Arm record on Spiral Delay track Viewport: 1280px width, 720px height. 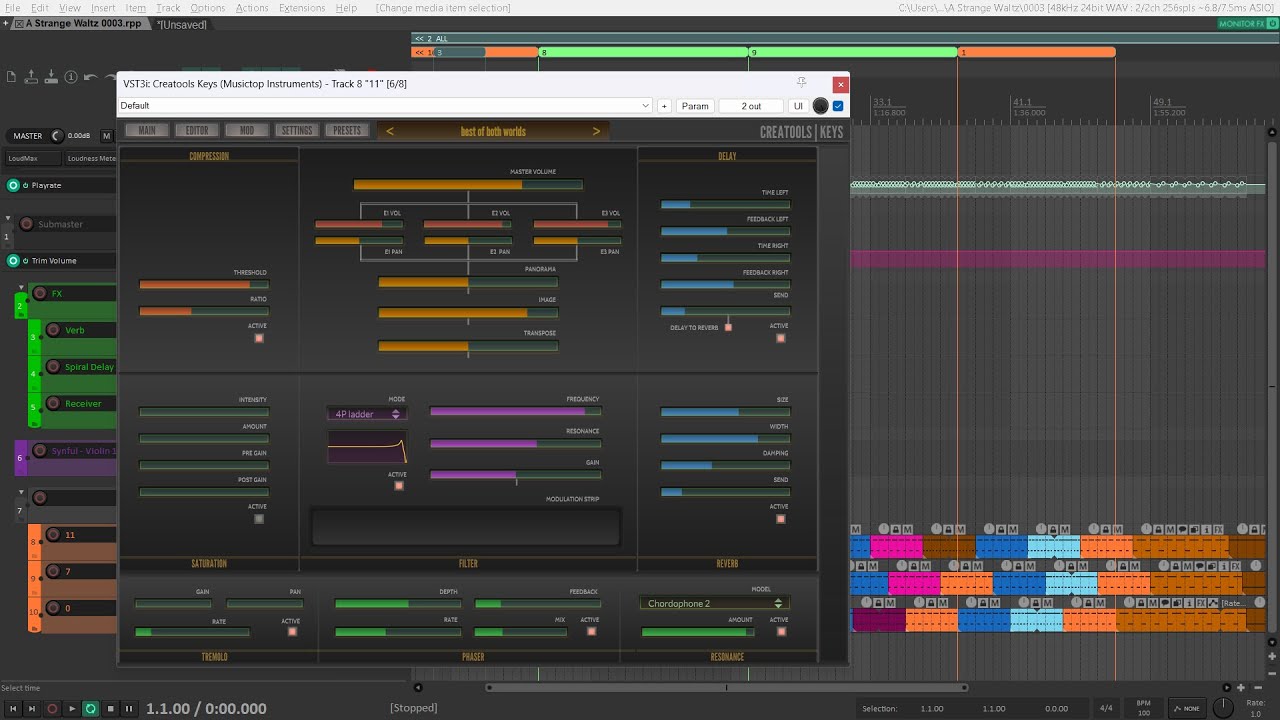54,367
